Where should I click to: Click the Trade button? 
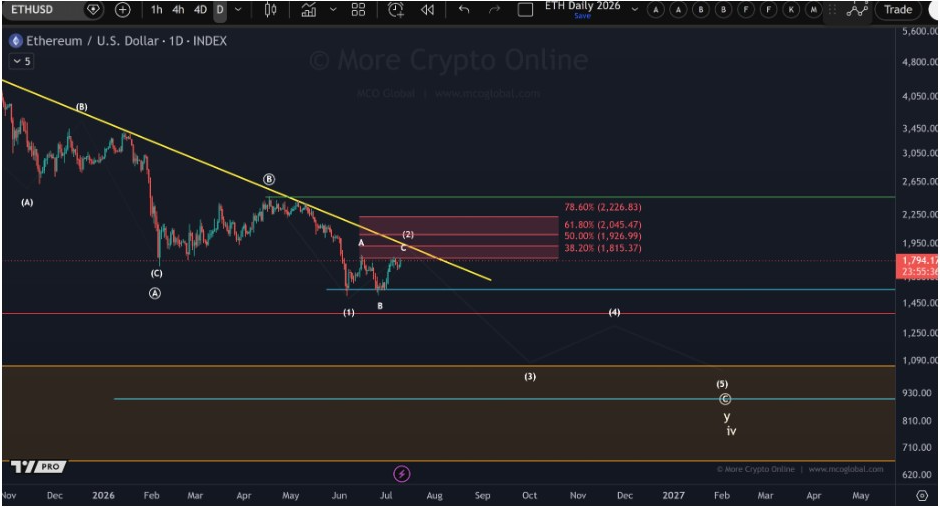point(897,10)
